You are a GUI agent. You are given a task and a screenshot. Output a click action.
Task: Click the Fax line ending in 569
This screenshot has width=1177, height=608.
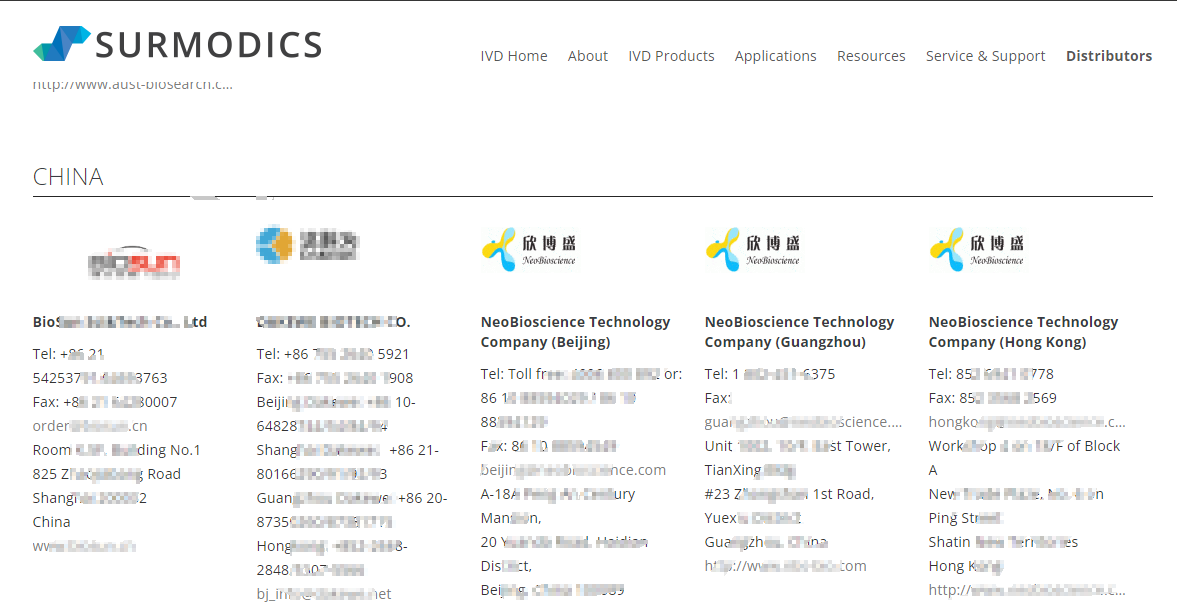[992, 398]
